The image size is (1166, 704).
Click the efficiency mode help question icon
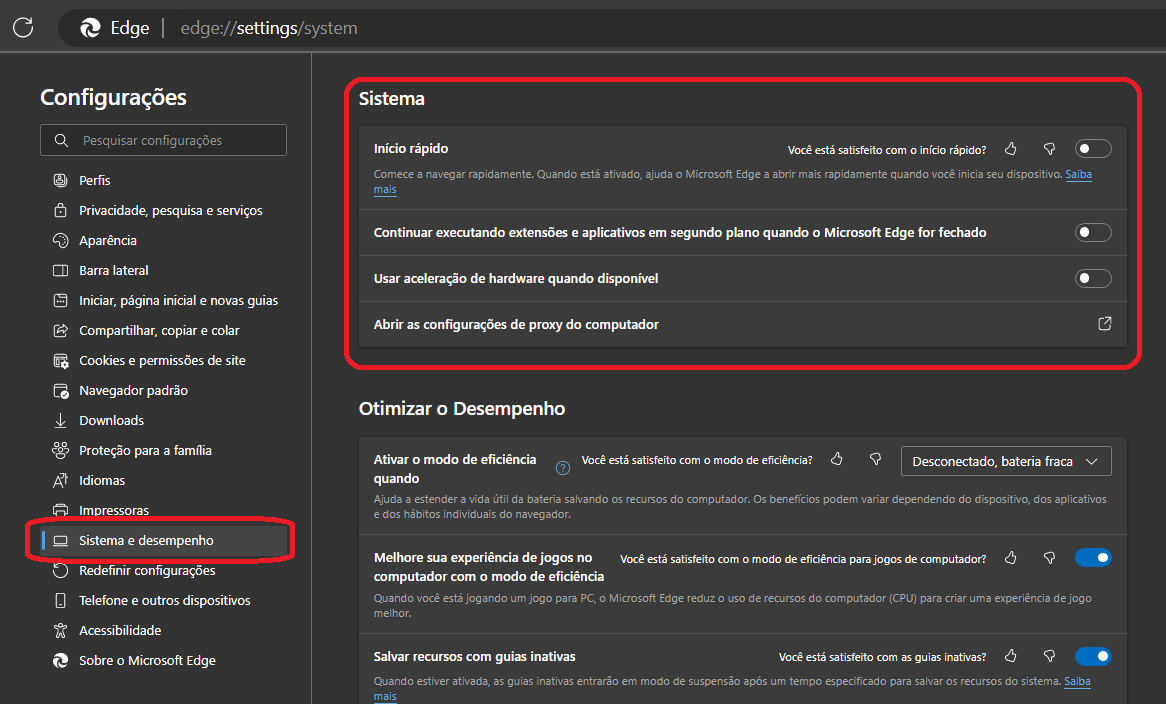click(x=563, y=468)
